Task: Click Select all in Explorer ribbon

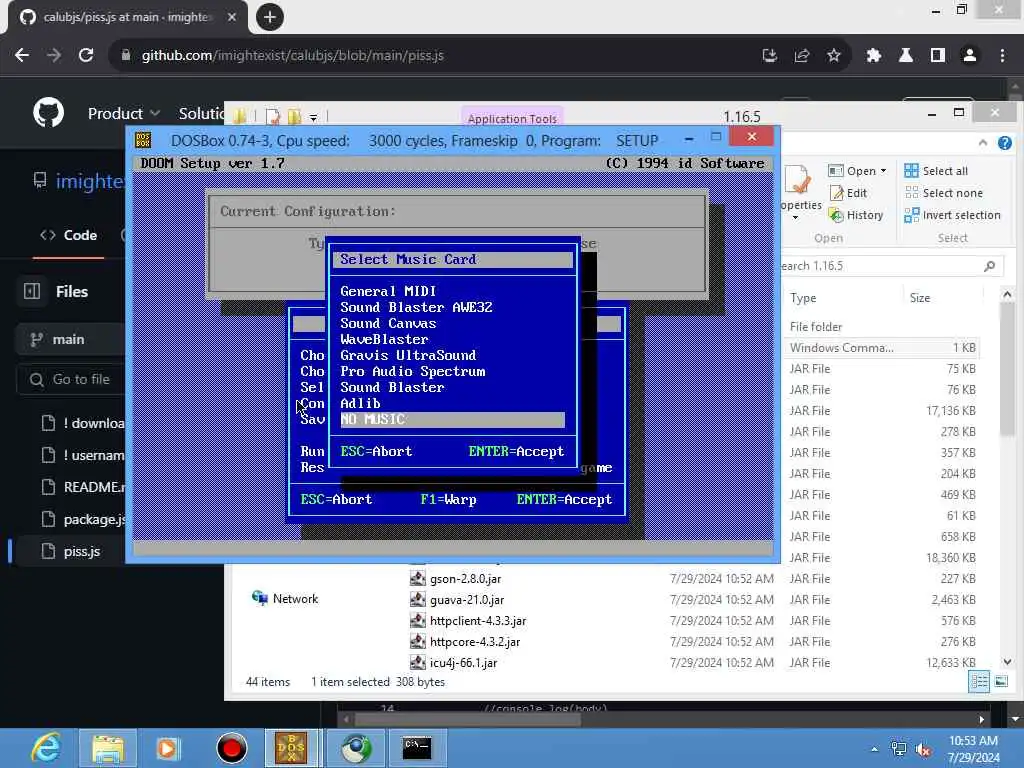Action: tap(936, 170)
